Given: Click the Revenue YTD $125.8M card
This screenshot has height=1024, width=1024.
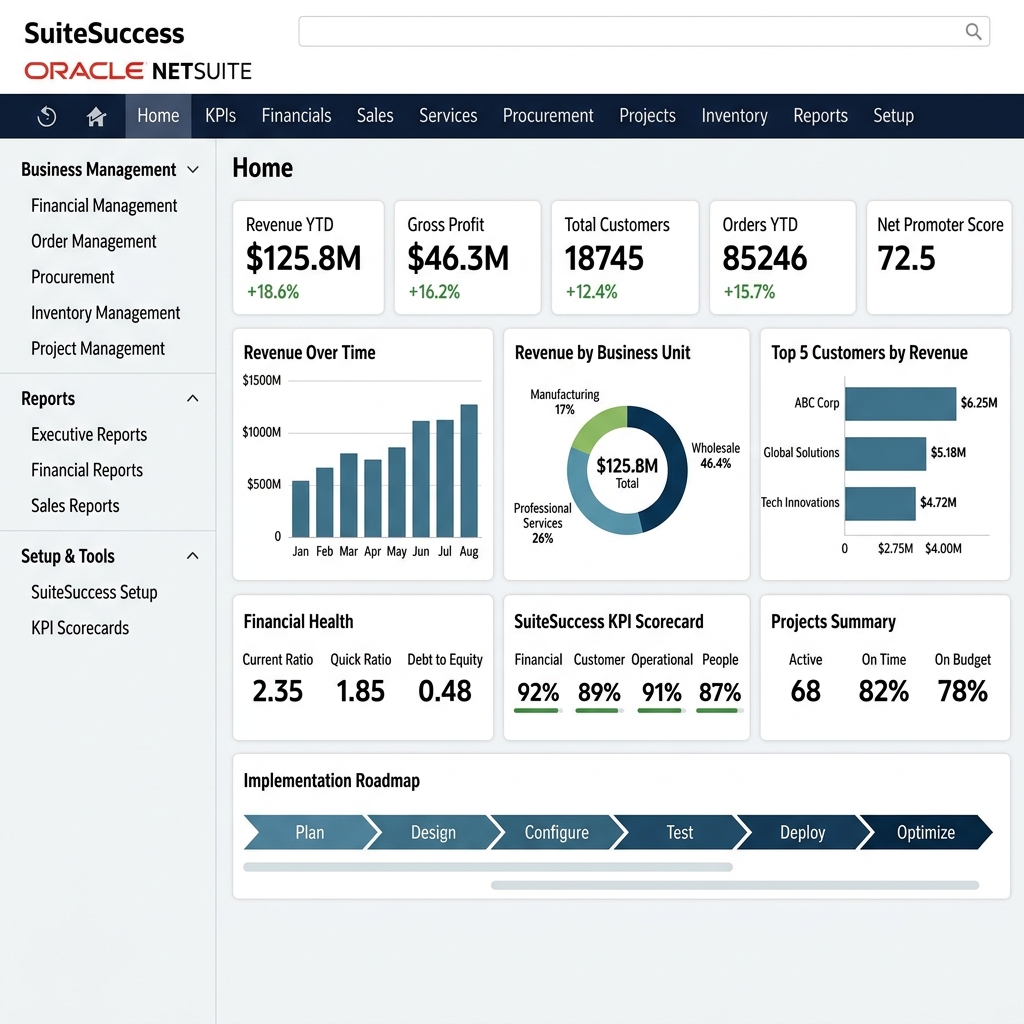Looking at the screenshot, I should 308,257.
